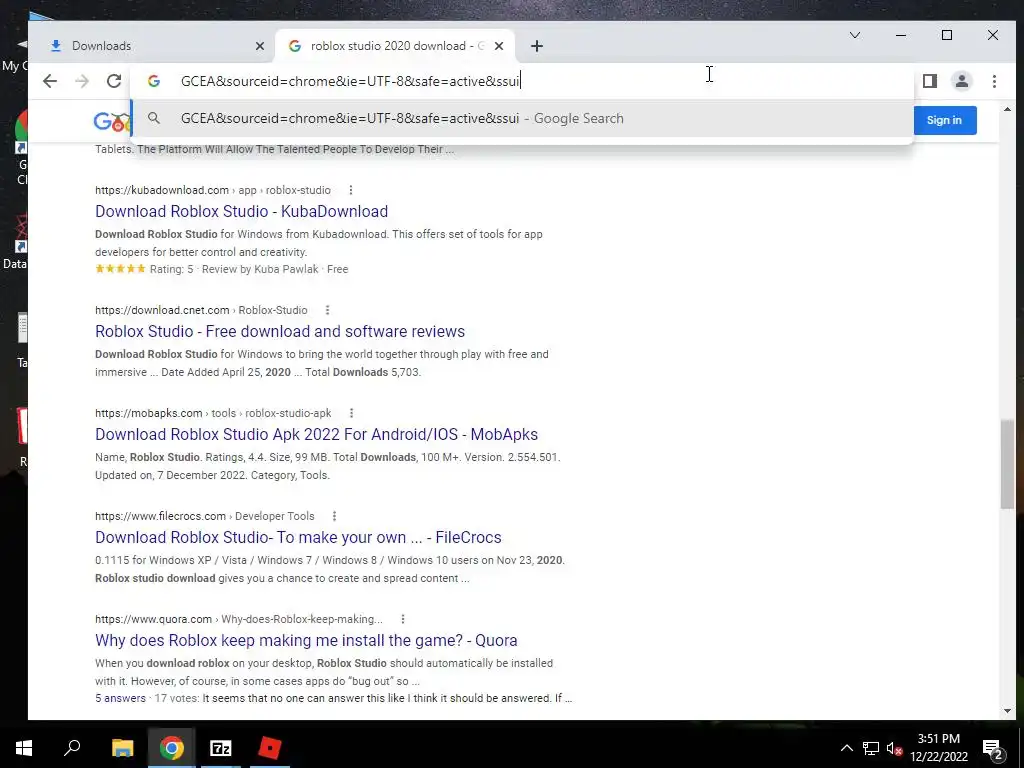This screenshot has height=768, width=1024.
Task: Click the five-star rating on KubaDownload result
Action: coord(120,269)
